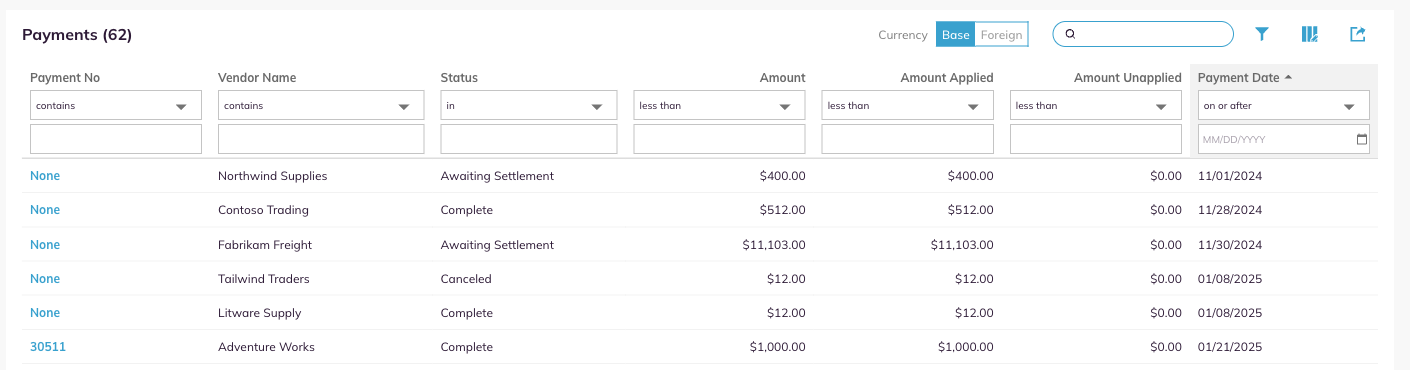Sort by Vendor Name column header
The height and width of the screenshot is (370, 1410).
point(257,78)
